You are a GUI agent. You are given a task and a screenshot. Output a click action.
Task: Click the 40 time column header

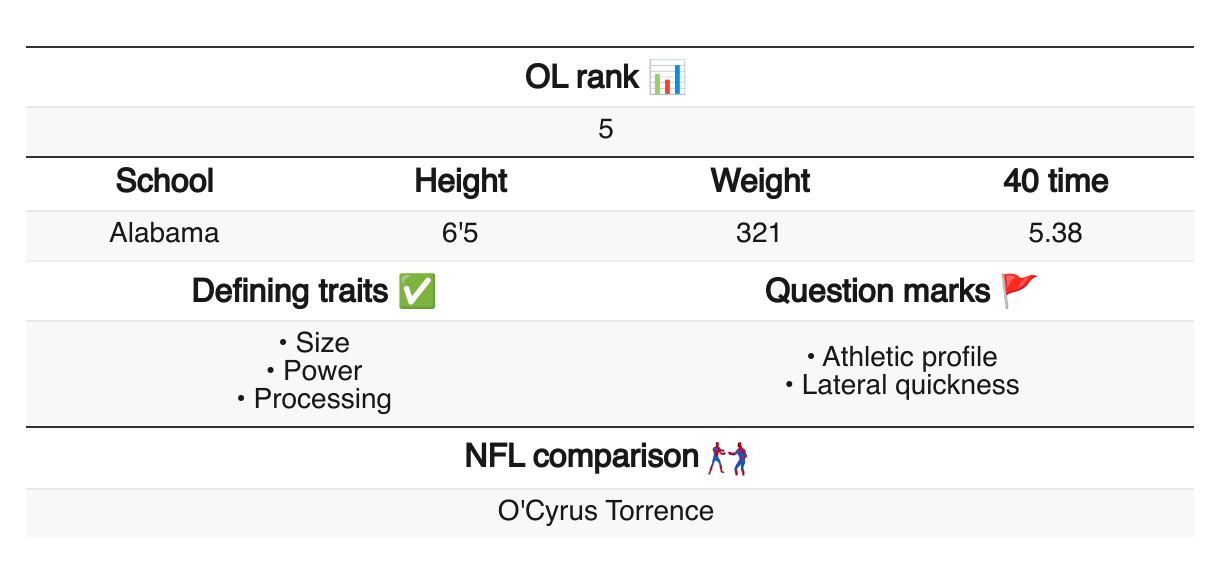click(x=1056, y=181)
